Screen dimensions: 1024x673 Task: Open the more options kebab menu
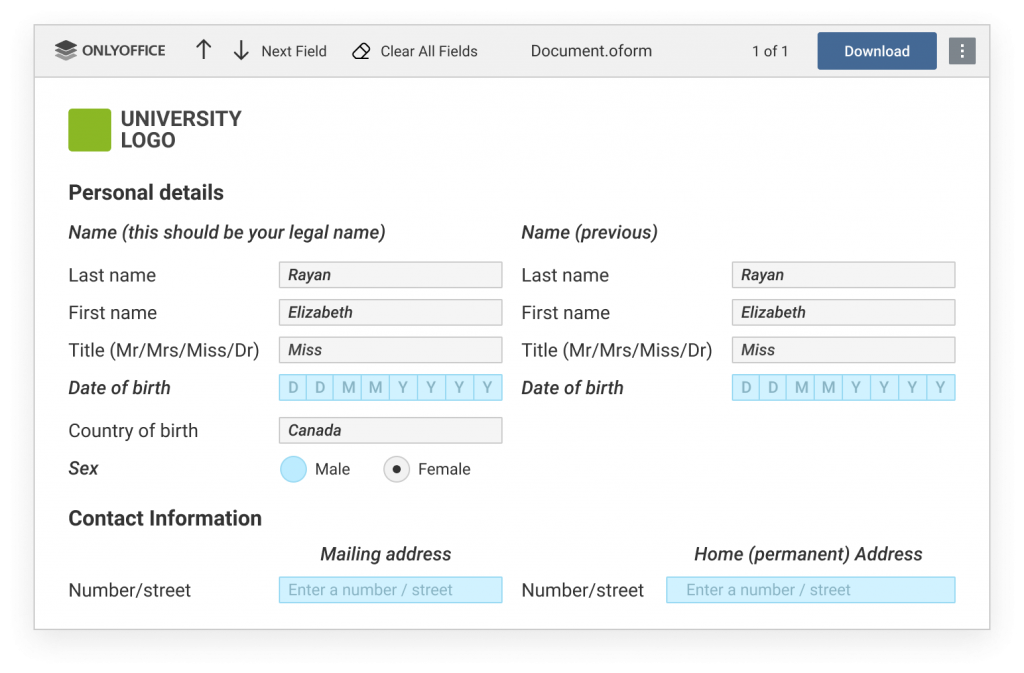point(962,50)
